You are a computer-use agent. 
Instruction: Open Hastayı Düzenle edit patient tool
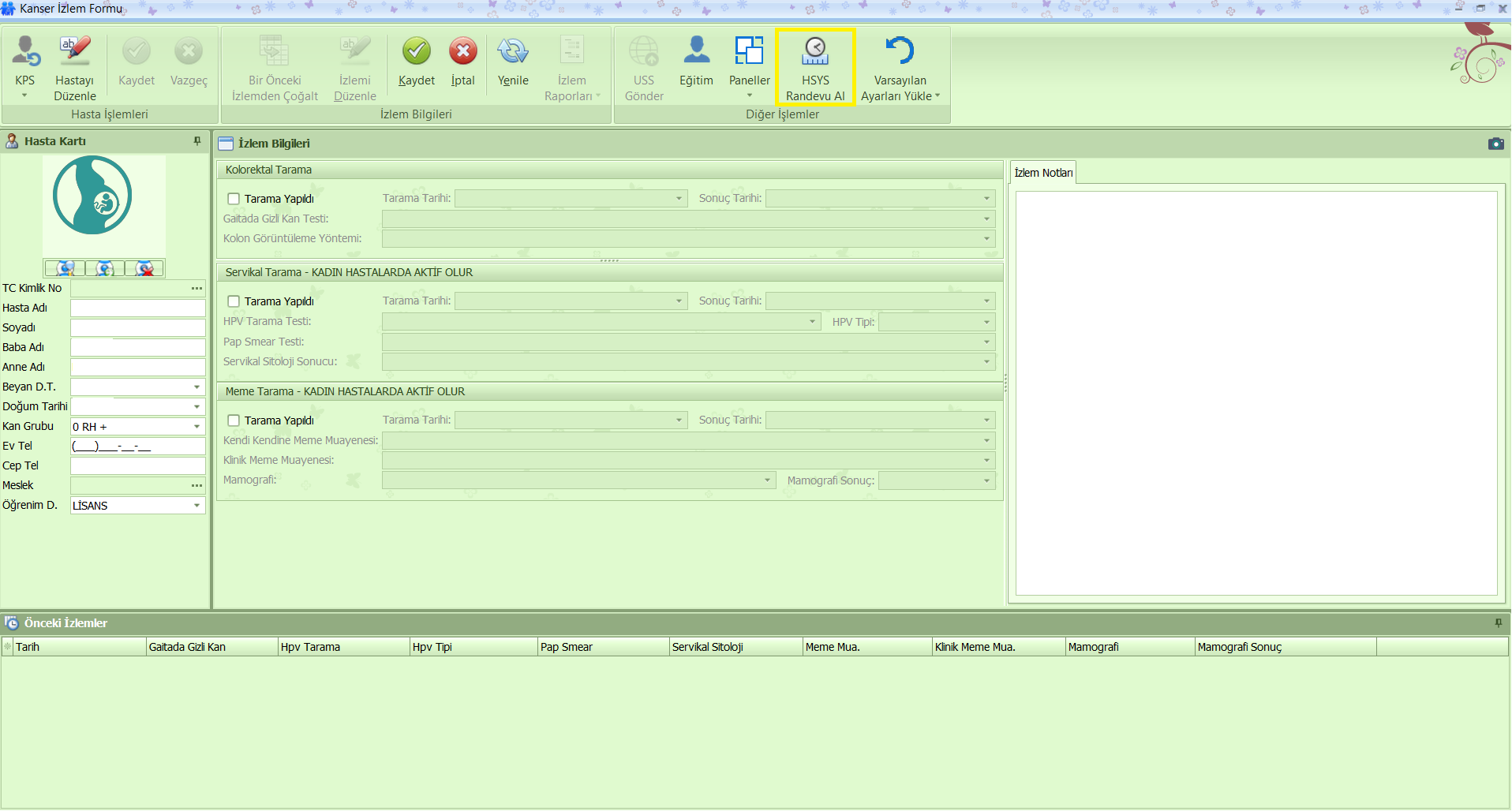[75, 52]
